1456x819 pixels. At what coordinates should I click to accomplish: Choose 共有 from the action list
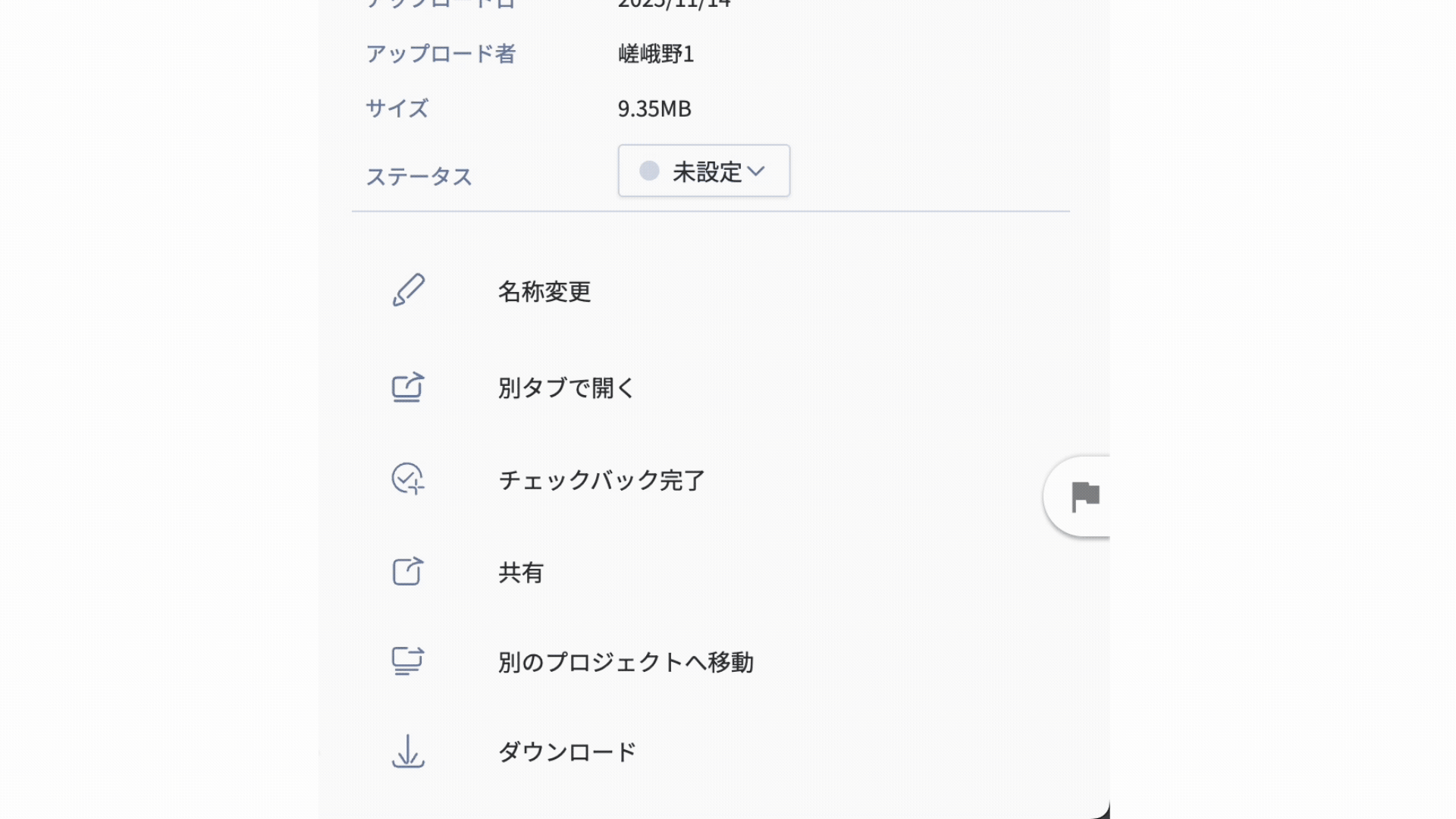(x=521, y=573)
